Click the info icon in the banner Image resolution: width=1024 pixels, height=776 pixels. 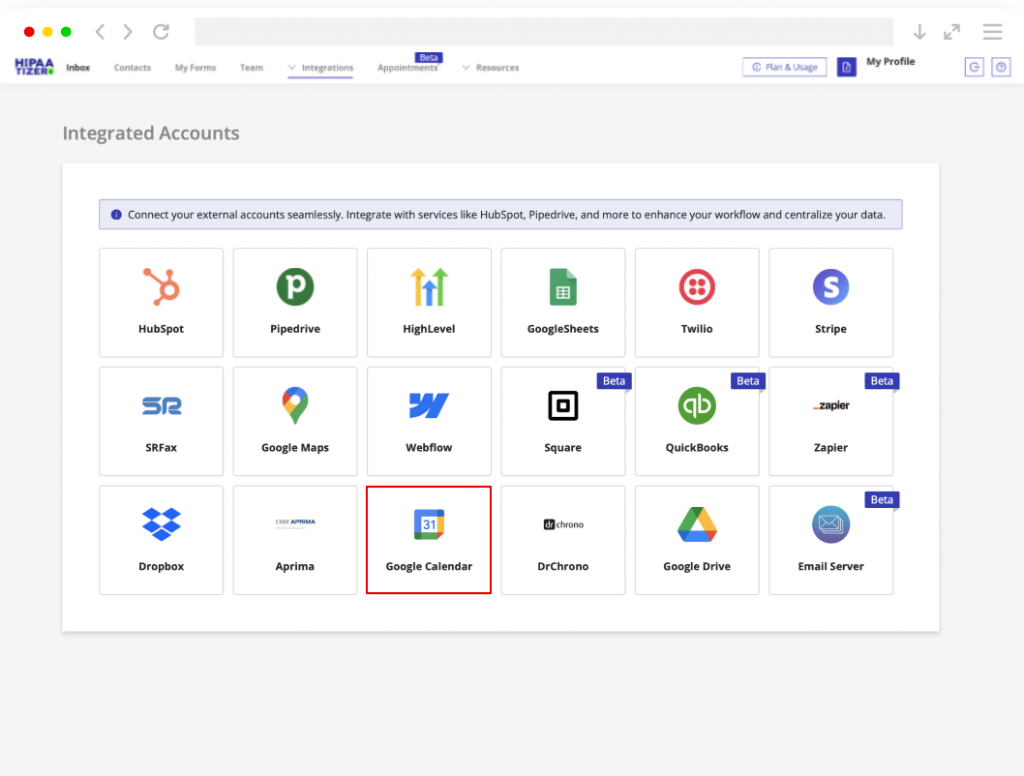[x=116, y=214]
